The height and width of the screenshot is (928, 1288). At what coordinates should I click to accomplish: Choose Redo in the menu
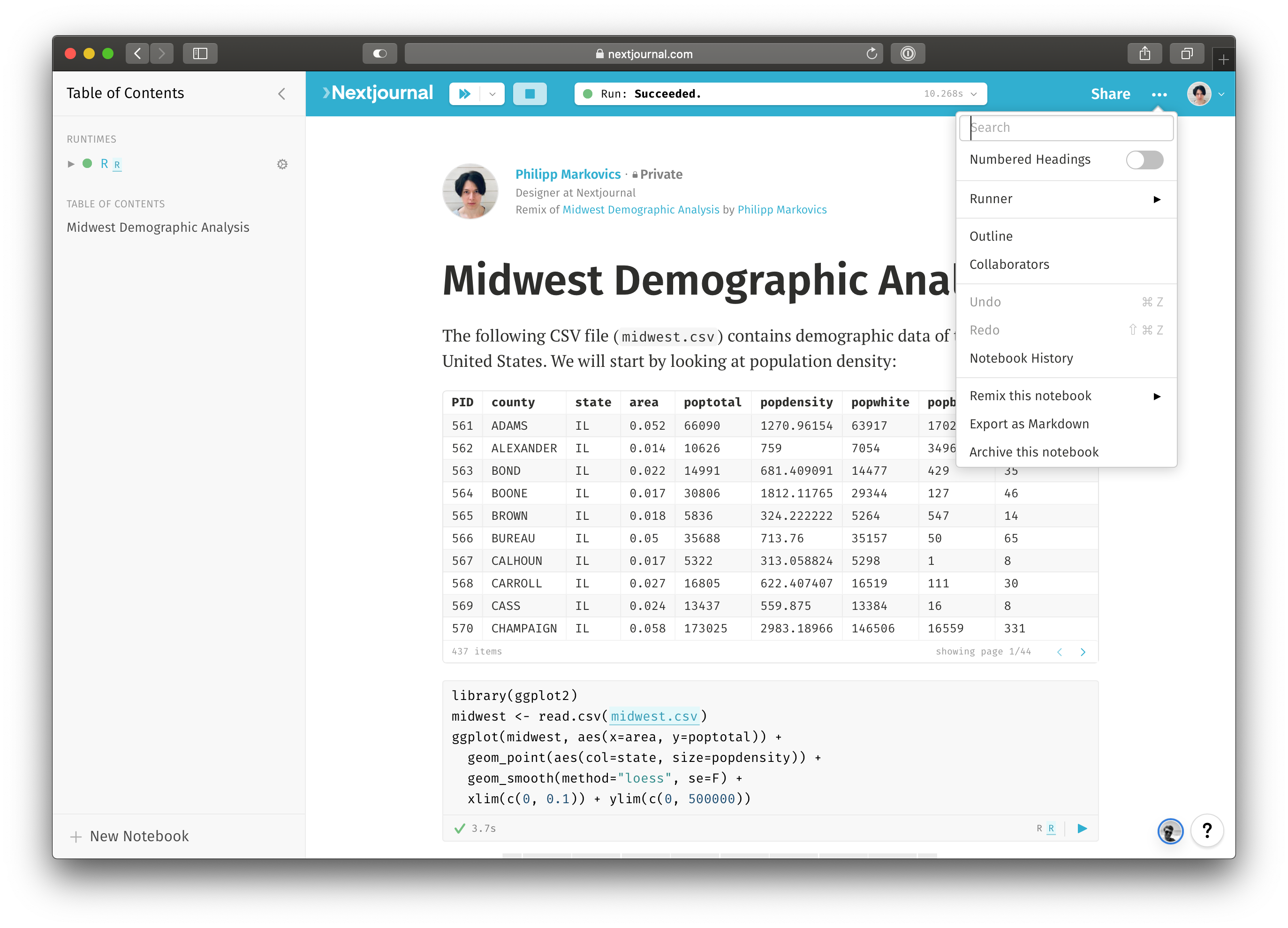pyautogui.click(x=1066, y=330)
